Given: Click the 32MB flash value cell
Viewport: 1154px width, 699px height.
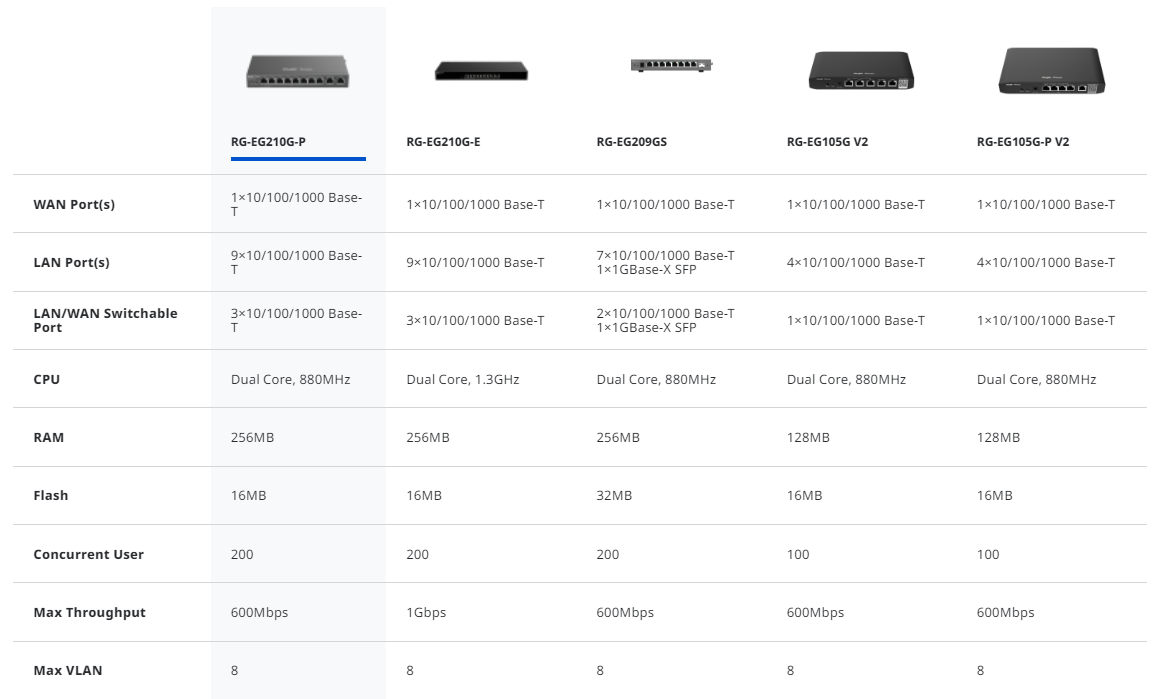Looking at the screenshot, I should [614, 496].
